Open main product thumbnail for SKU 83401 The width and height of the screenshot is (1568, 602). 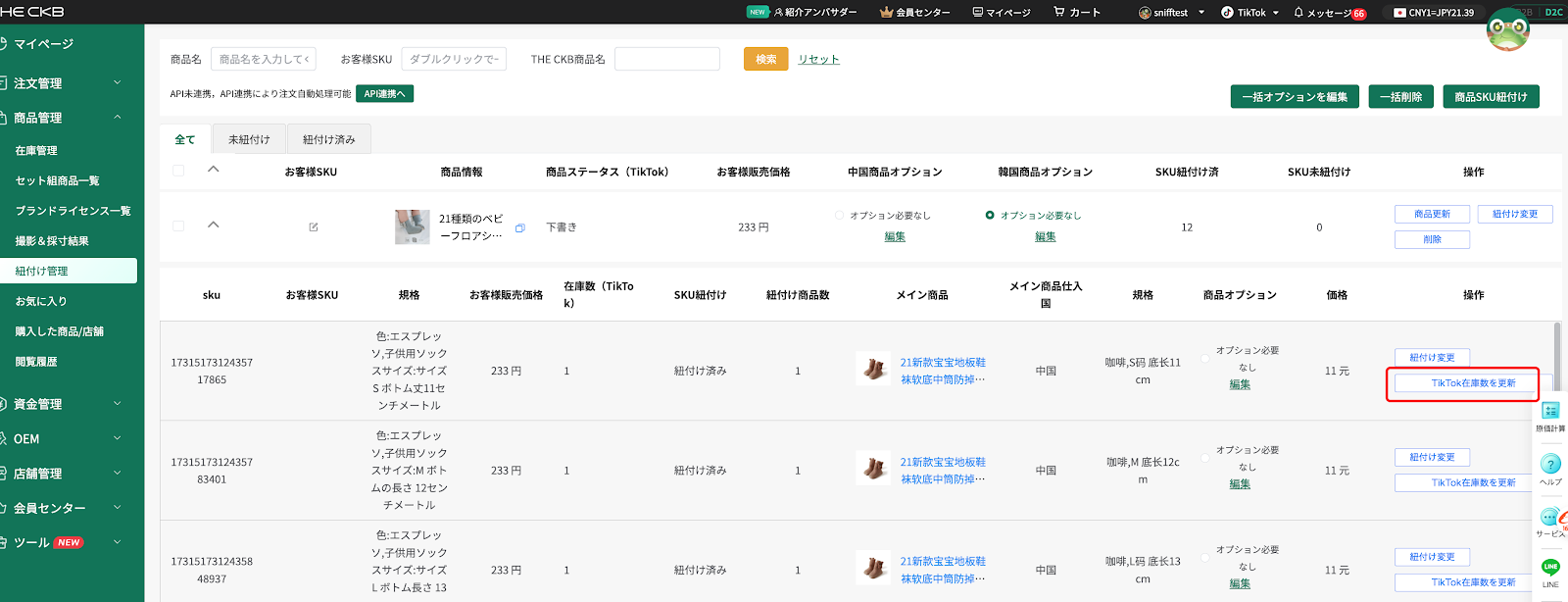(x=873, y=469)
